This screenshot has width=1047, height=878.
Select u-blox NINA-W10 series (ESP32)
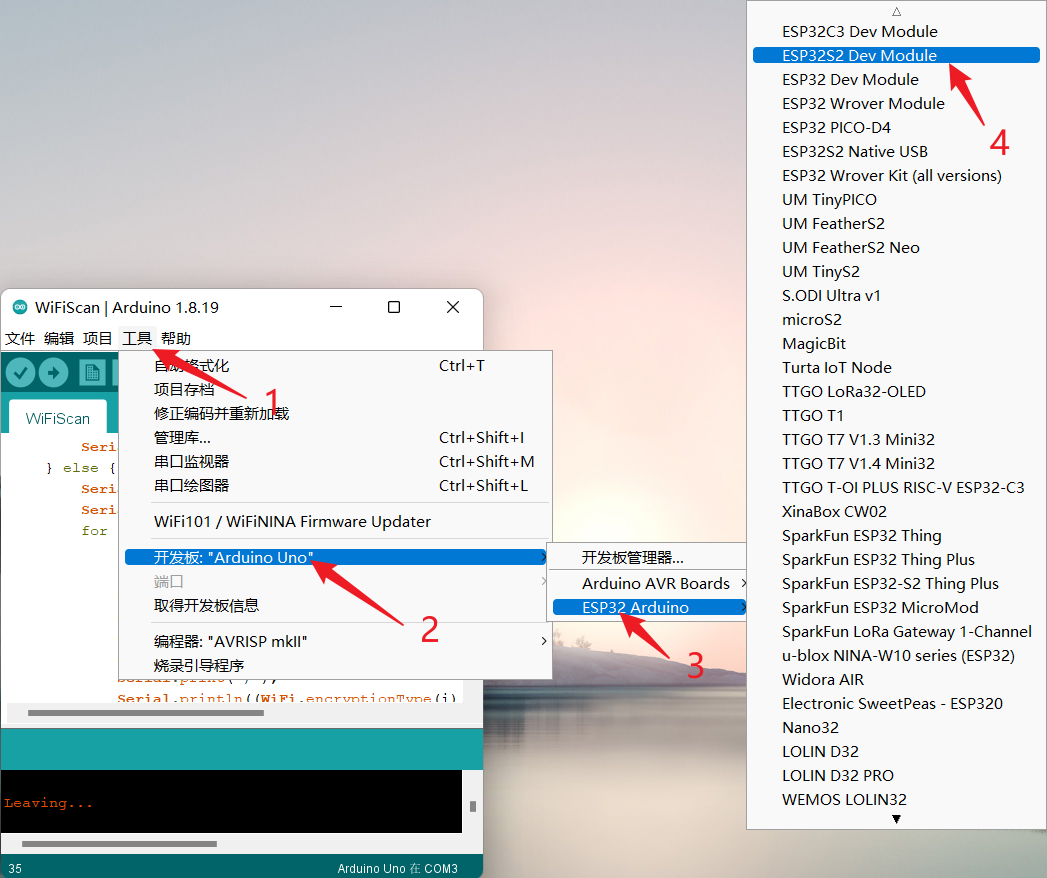tap(896, 656)
